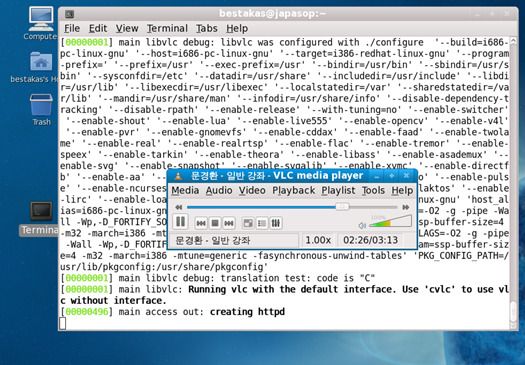Skip to previous track in VLC
Image resolution: width=525 pixels, height=365 pixels.
click(x=201, y=223)
